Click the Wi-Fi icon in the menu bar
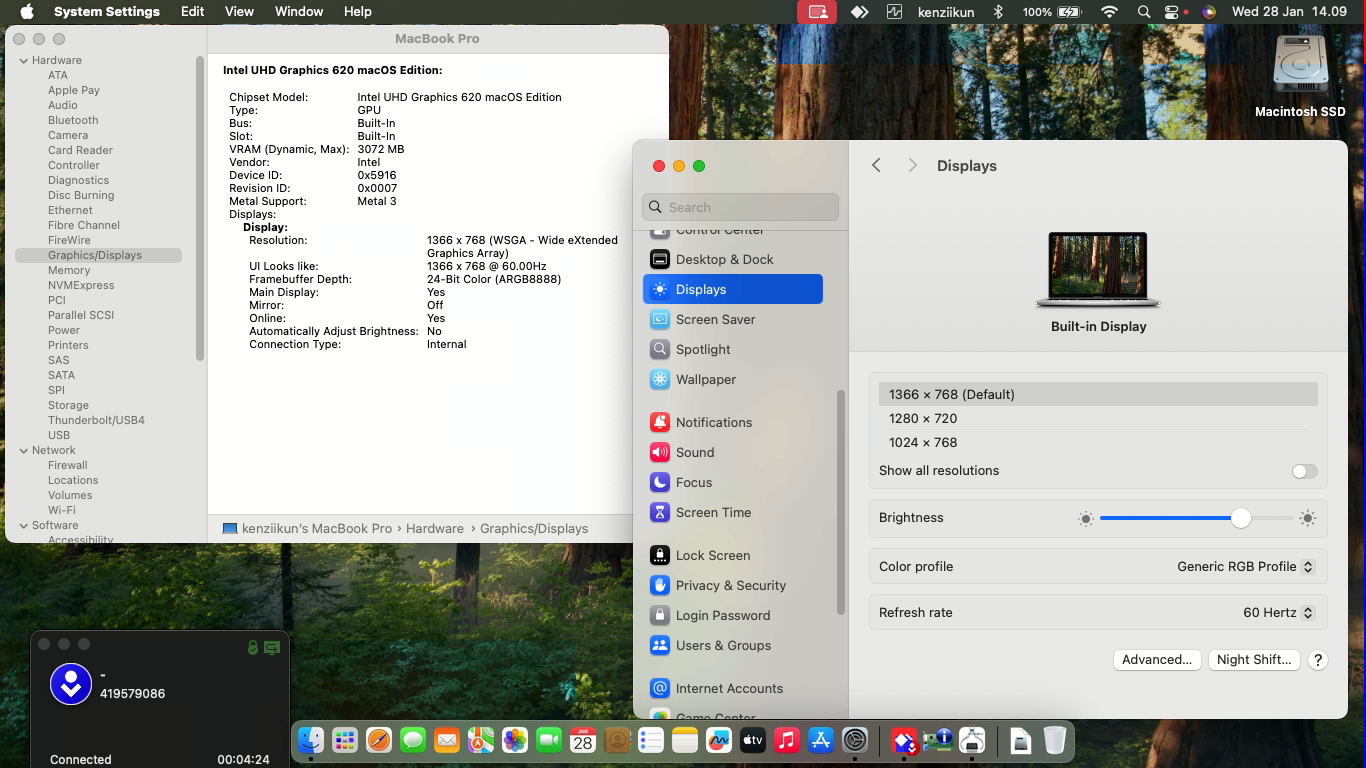Image resolution: width=1366 pixels, height=768 pixels. pos(1109,12)
